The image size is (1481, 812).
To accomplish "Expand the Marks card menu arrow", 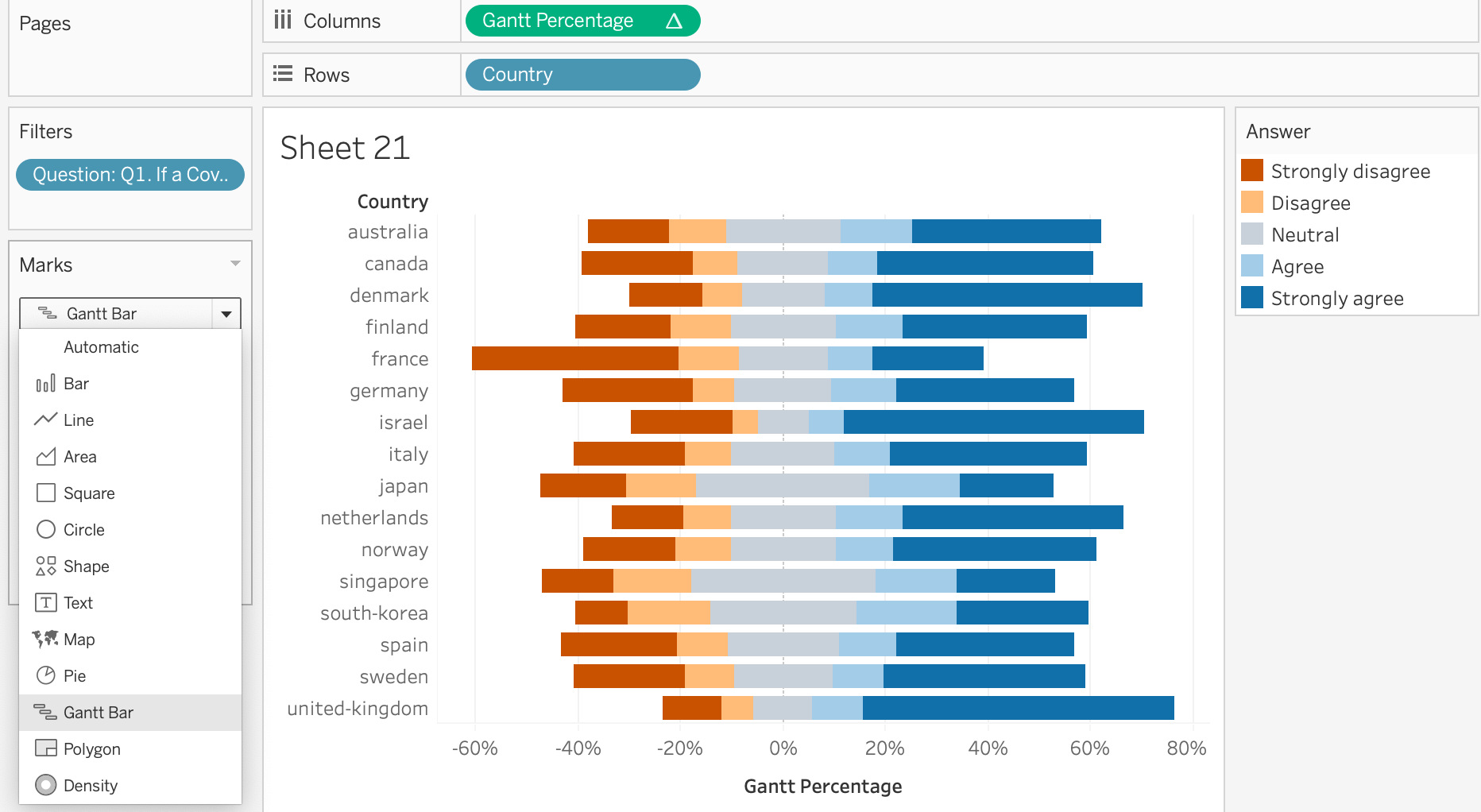I will click(x=235, y=264).
